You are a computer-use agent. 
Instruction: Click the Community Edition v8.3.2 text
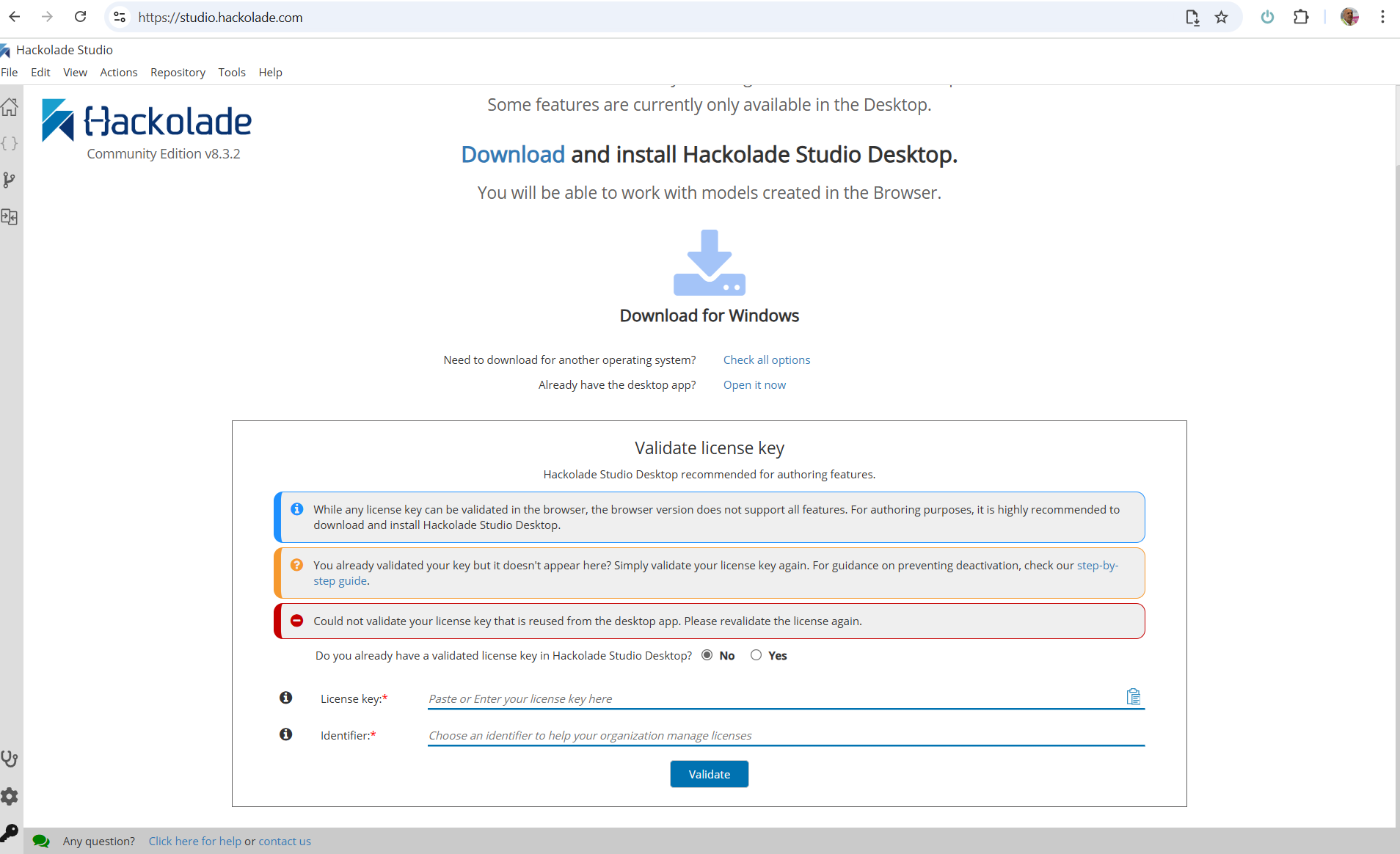164,153
